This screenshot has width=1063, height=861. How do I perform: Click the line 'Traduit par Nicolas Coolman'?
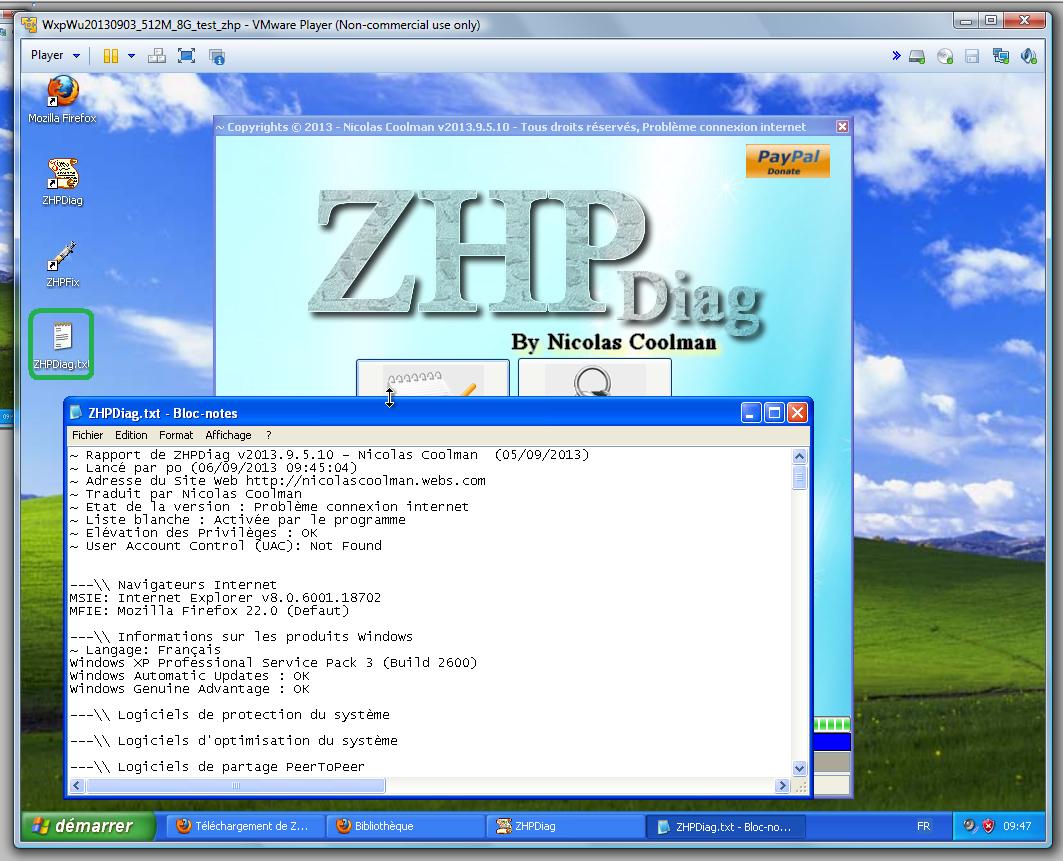(x=186, y=494)
